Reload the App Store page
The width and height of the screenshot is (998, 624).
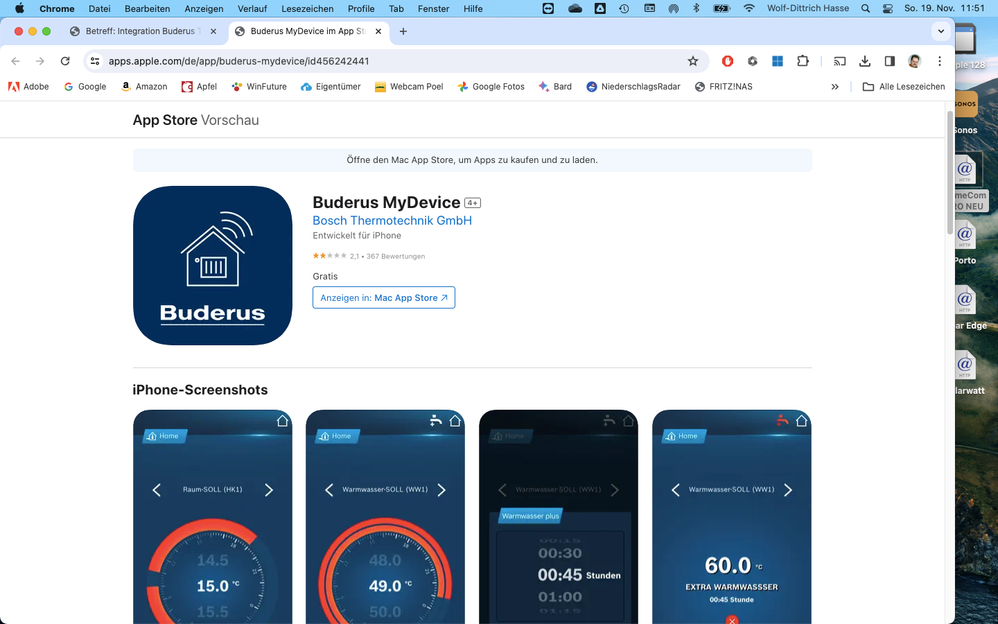[x=65, y=61]
